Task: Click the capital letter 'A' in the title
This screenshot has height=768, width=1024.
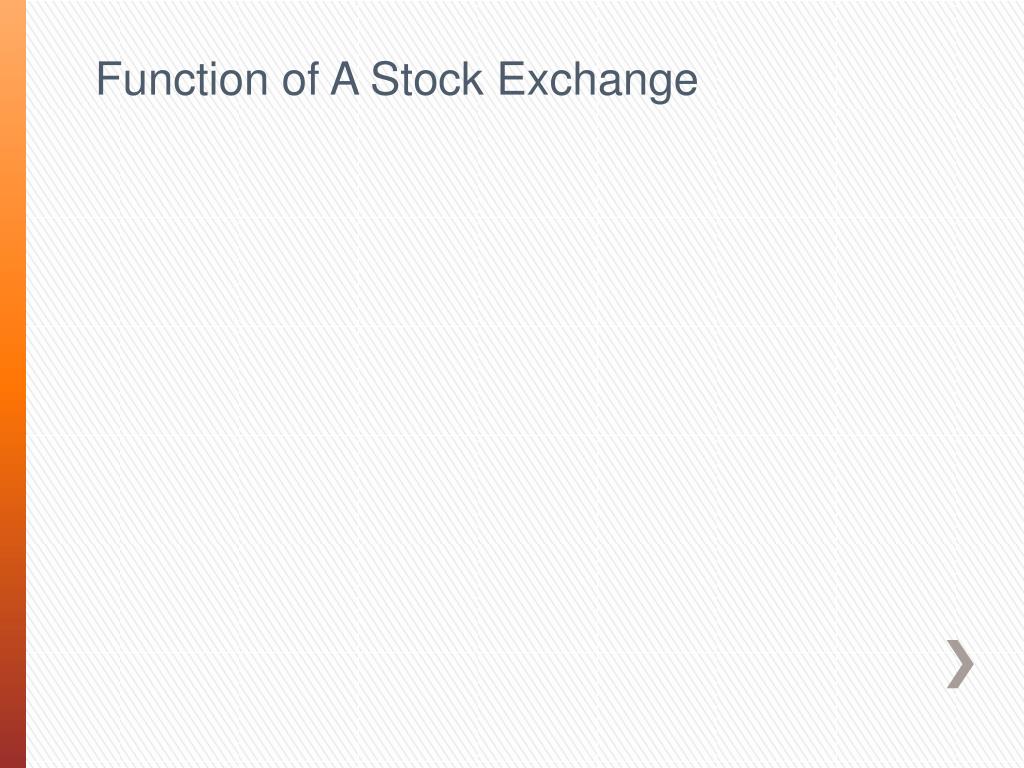Action: 345,79
